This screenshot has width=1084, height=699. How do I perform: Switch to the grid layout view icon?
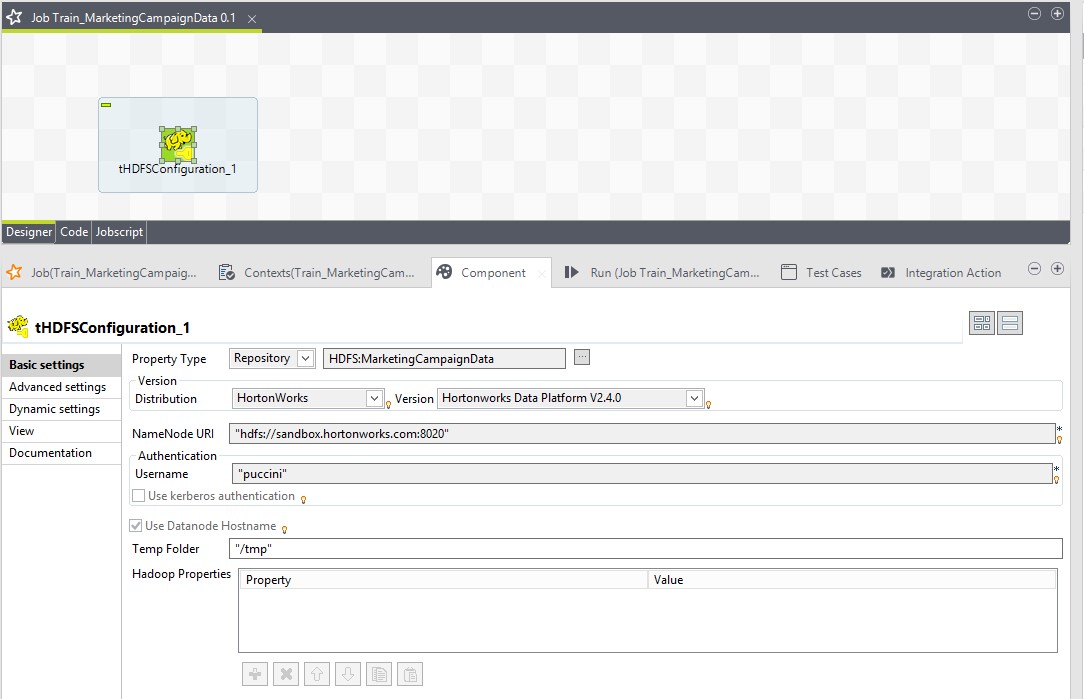[x=981, y=323]
